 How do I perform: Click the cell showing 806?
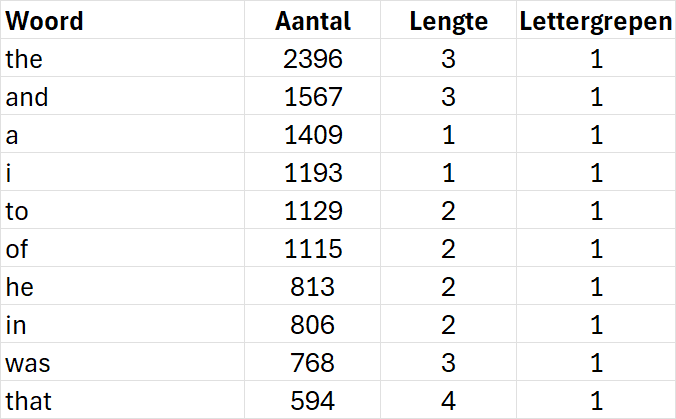(x=313, y=323)
